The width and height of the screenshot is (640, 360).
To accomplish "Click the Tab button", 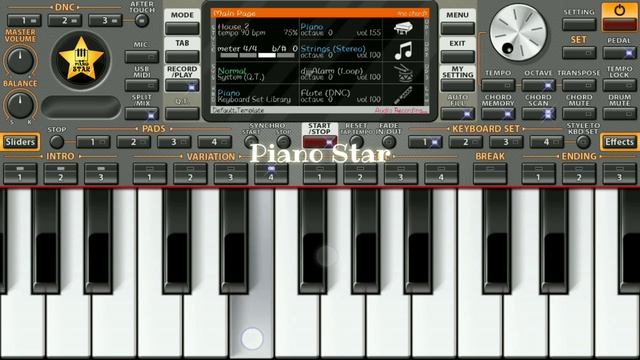I will click(x=182, y=57).
